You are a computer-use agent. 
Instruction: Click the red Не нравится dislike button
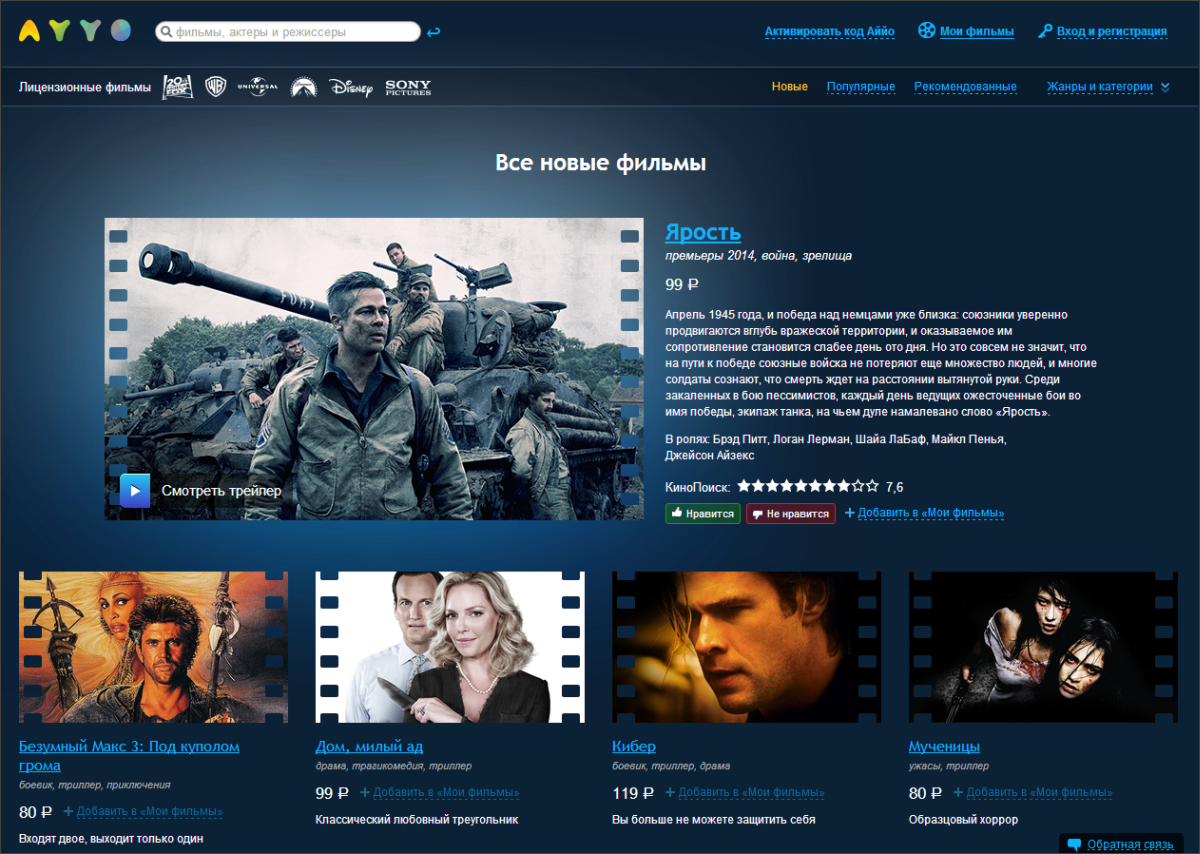pos(790,513)
